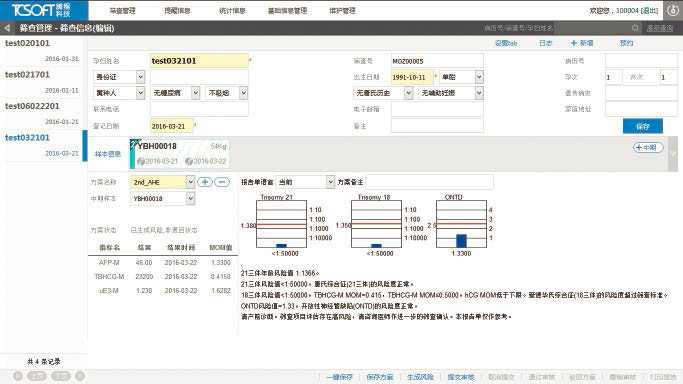Click the magnifier search icon in header

coord(635,28)
